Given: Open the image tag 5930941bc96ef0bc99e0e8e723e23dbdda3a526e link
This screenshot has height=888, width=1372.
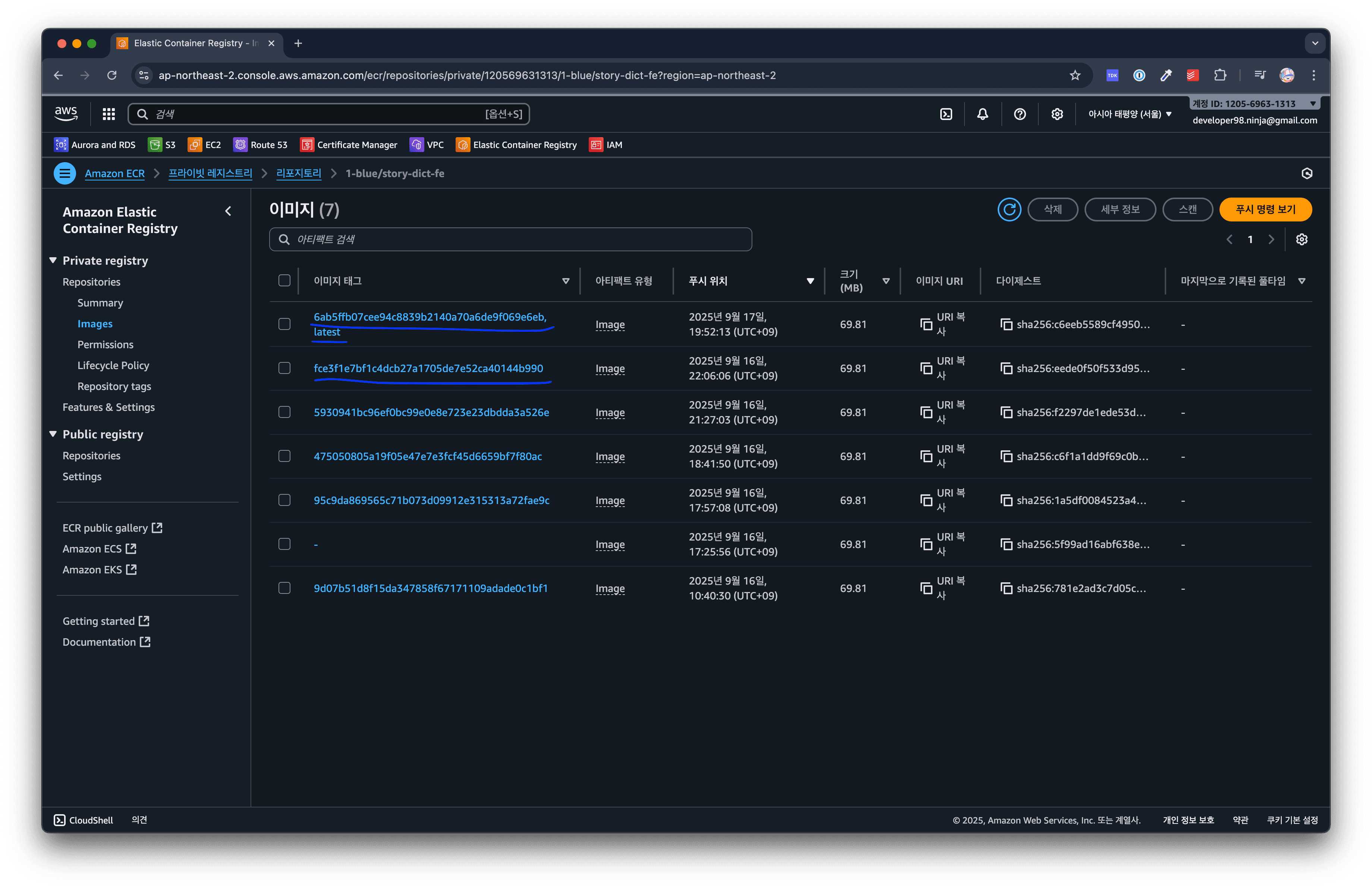Looking at the screenshot, I should coord(431,413).
